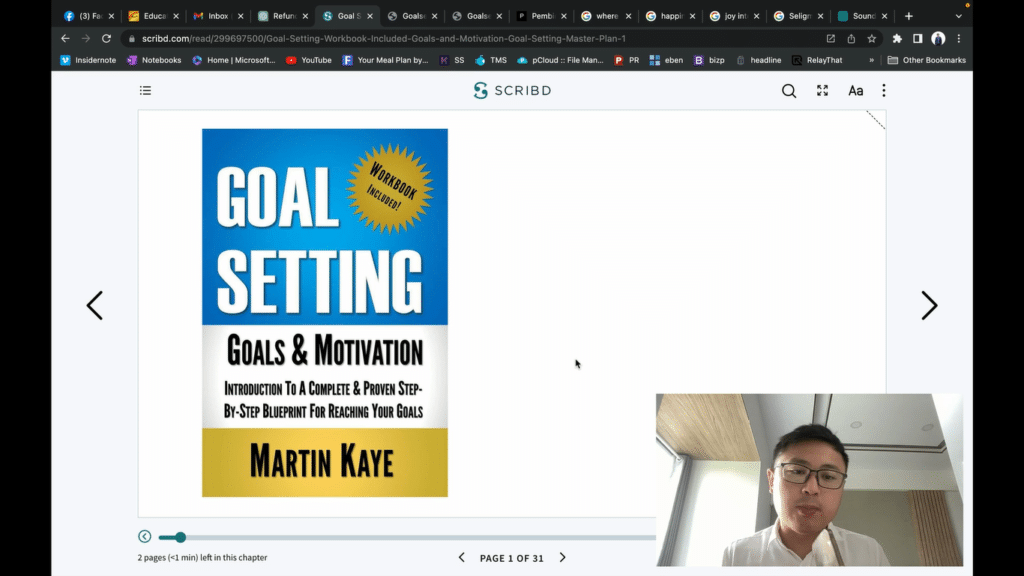Viewport: 1024px width, 576px height.
Task: Open the headline bookmark
Action: coord(758,60)
